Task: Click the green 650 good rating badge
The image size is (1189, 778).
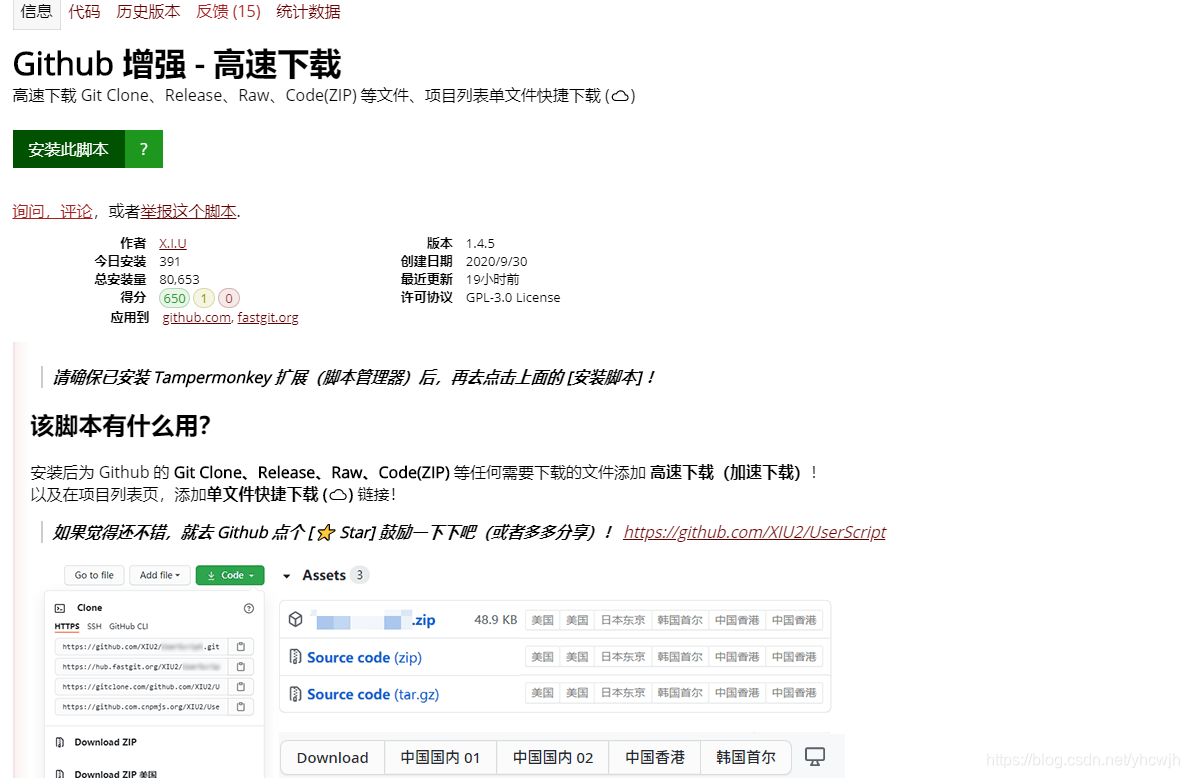Action: (x=174, y=298)
